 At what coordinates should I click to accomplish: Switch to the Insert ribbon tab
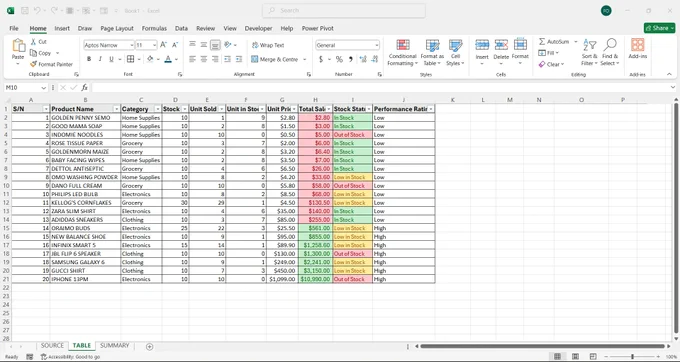62,28
